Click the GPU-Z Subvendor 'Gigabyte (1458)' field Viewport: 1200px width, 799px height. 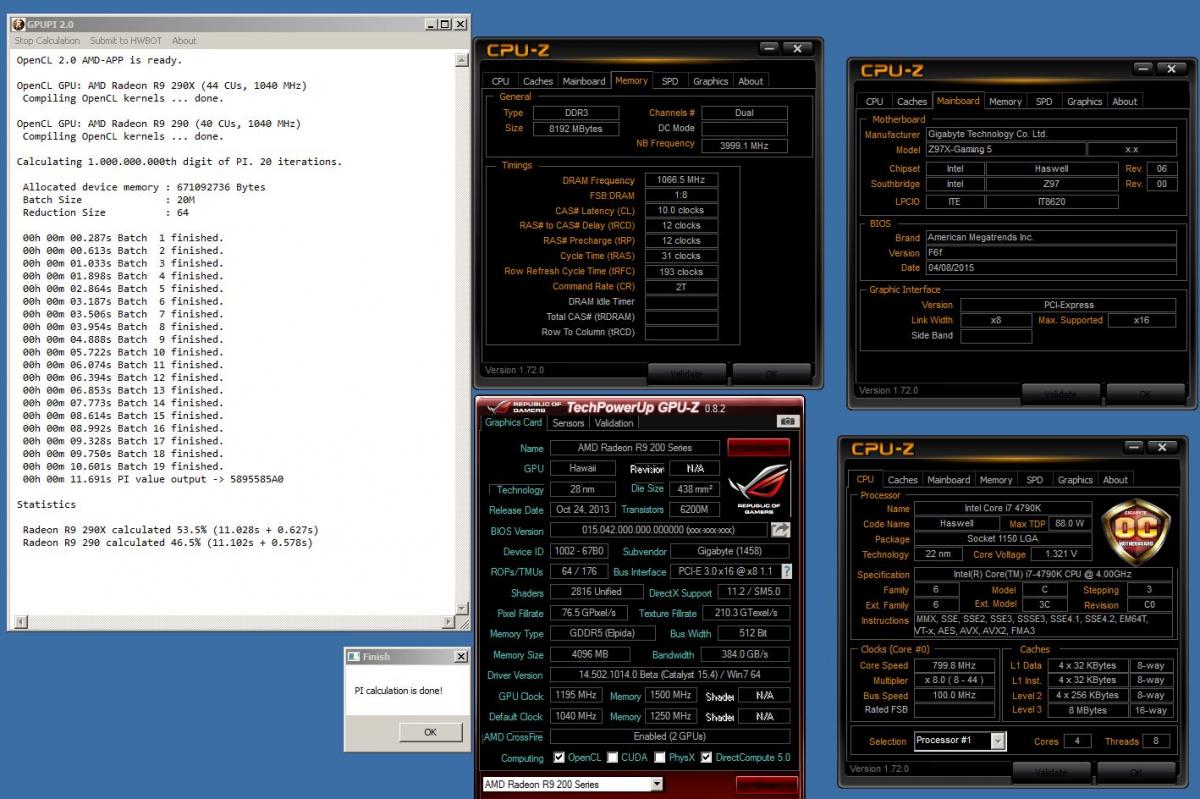coord(729,551)
